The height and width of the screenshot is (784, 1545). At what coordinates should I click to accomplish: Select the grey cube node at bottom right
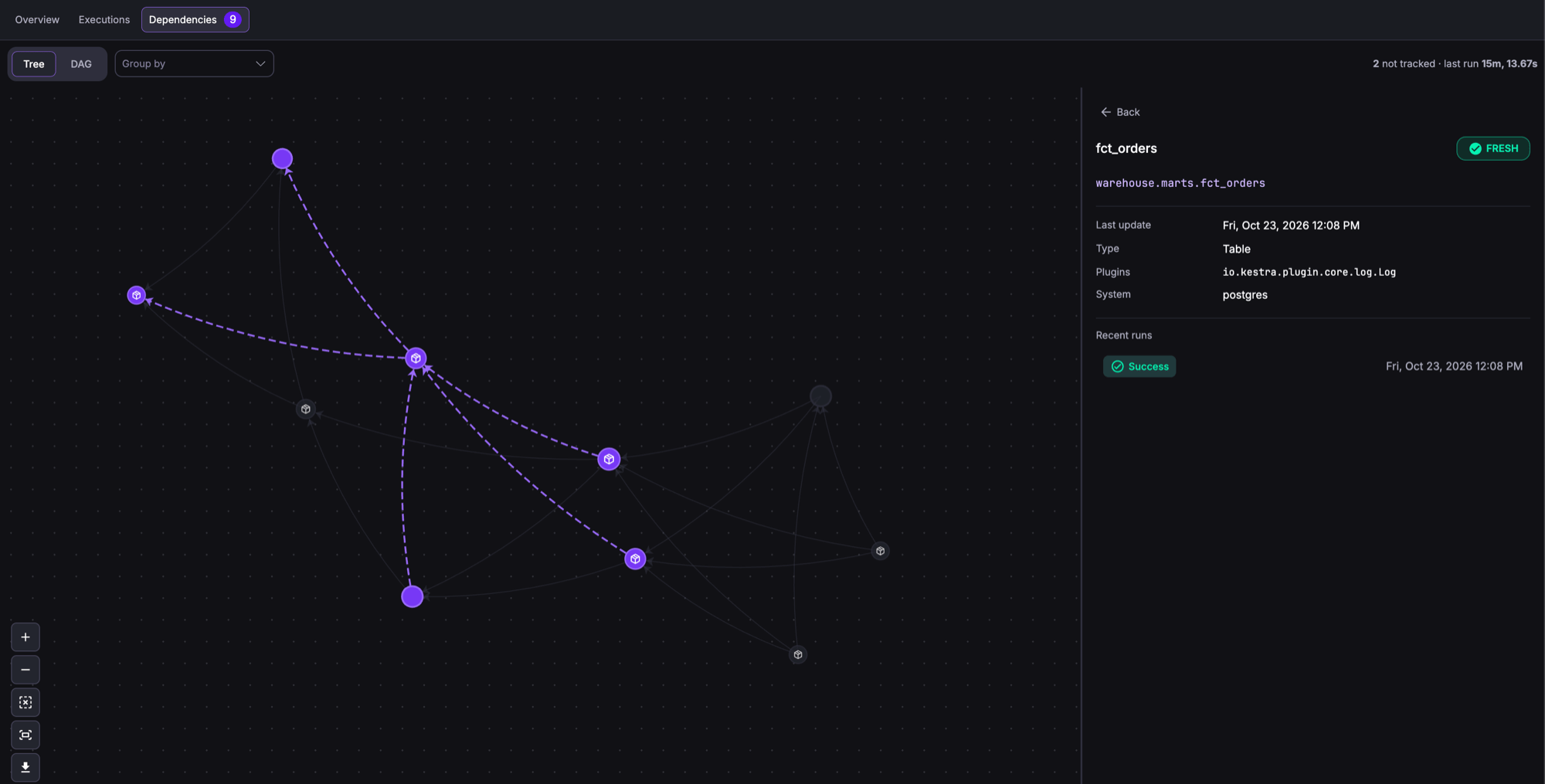(798, 654)
